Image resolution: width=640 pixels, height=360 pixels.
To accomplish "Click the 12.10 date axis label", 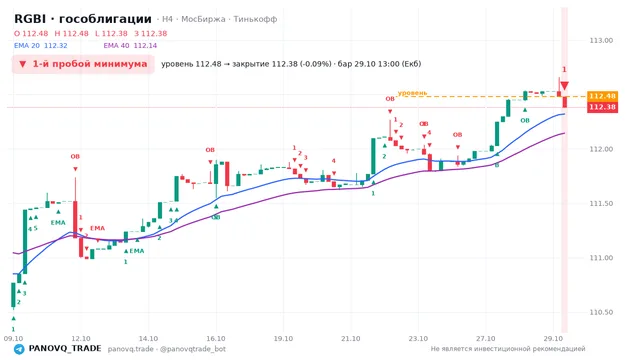I will tap(81, 338).
